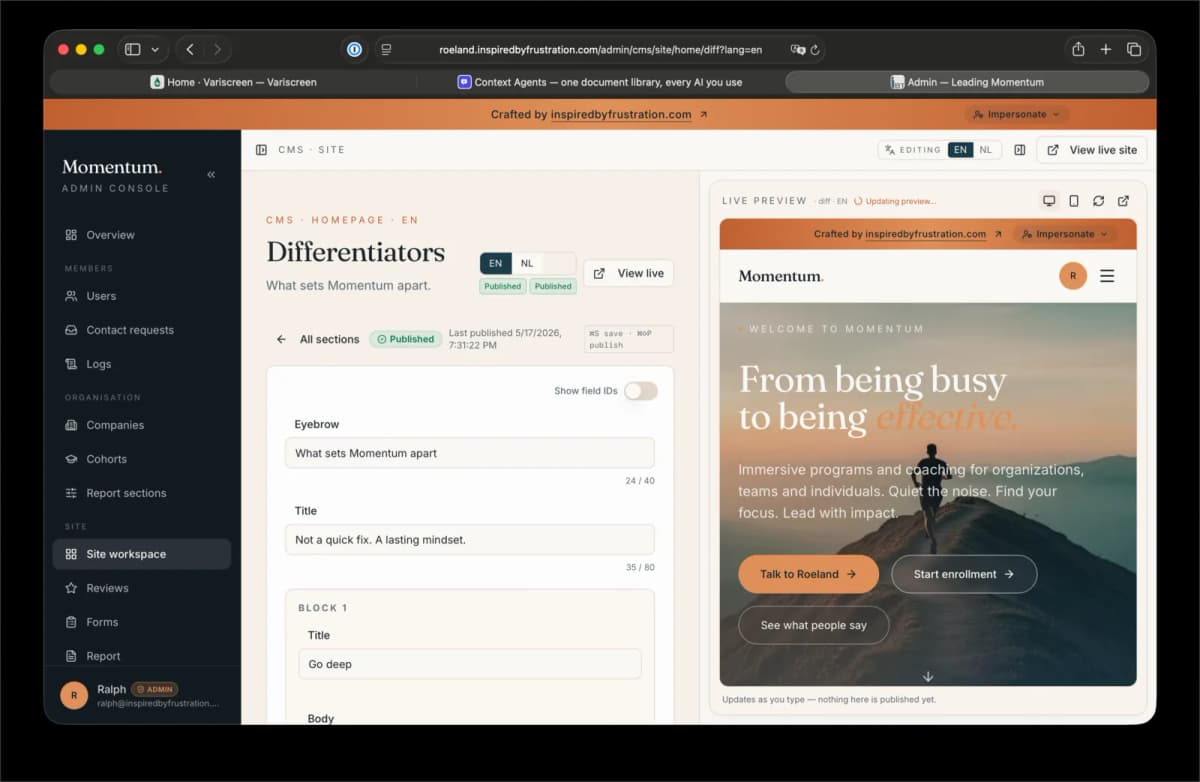Click the down arrow in preview hero

(x=928, y=677)
